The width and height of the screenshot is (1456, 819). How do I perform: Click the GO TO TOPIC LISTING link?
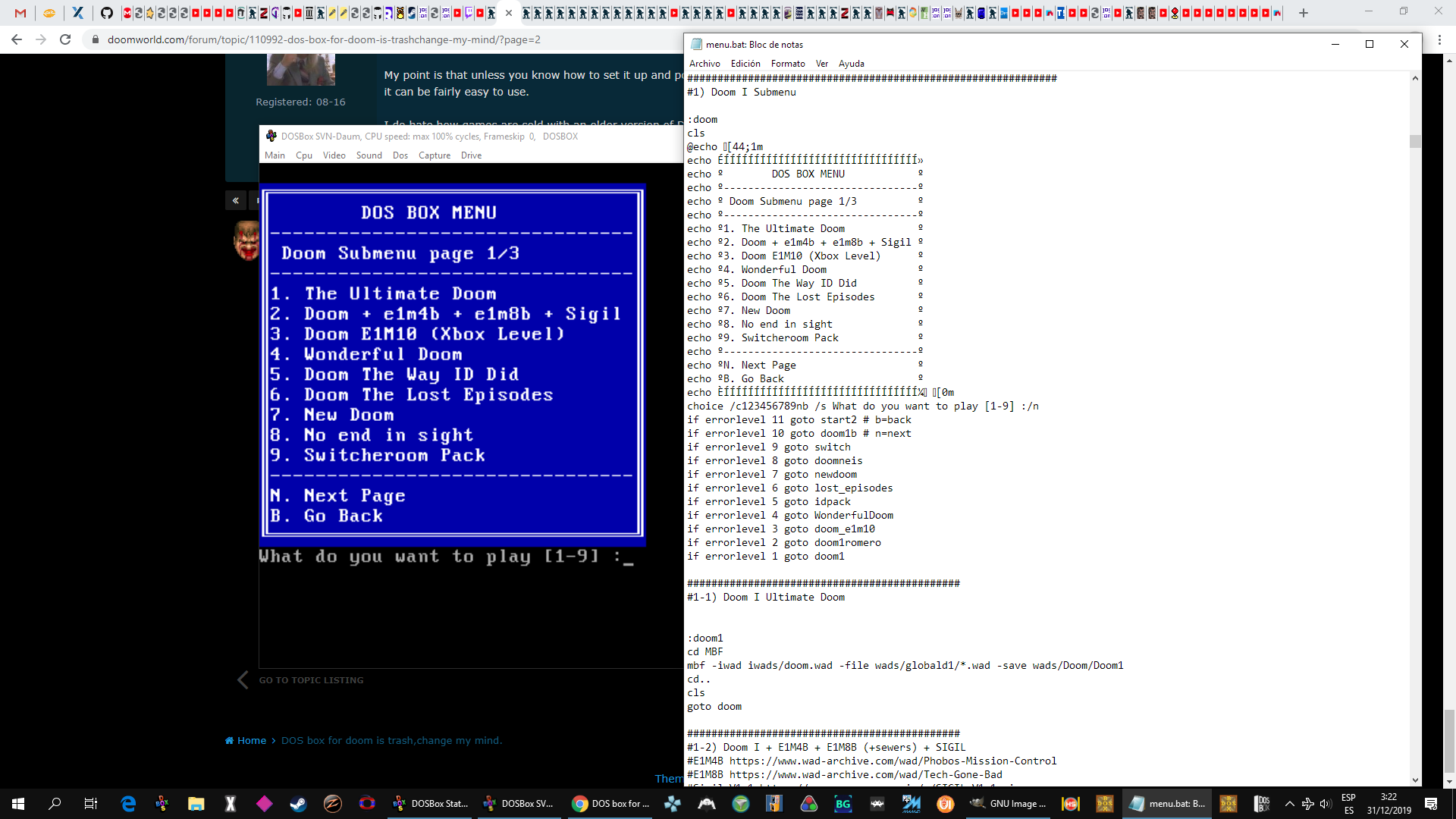pos(311,680)
